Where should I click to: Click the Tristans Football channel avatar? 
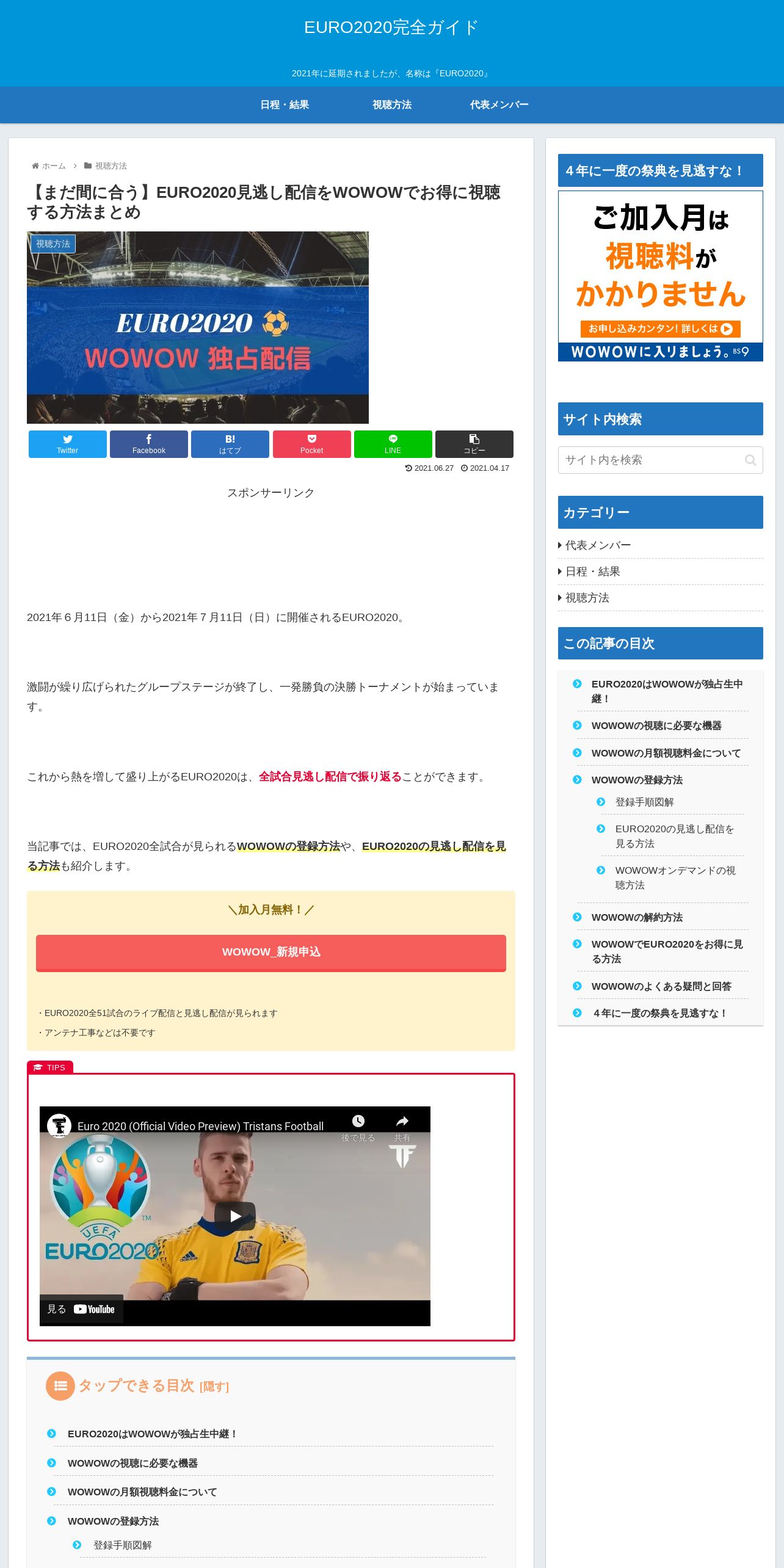(x=59, y=1126)
